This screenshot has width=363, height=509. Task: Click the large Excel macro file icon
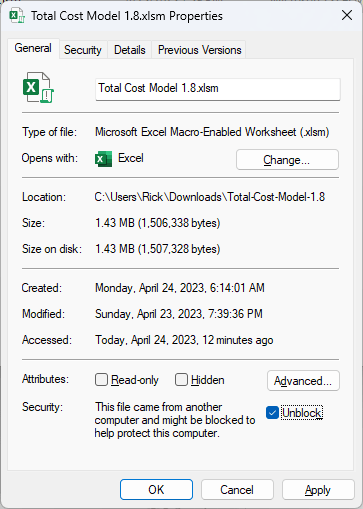tap(38, 88)
